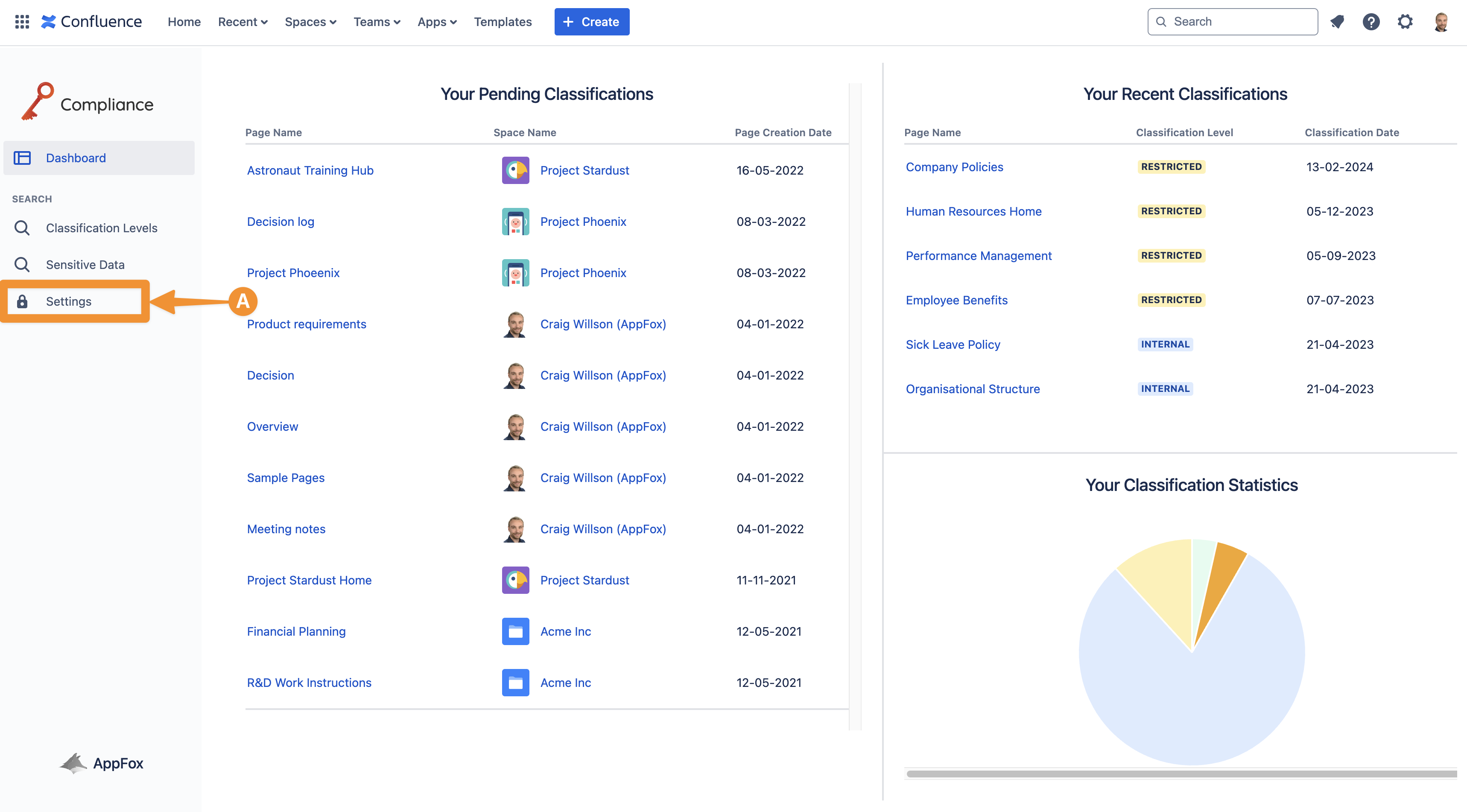Expand the Spaces dropdown menu
Viewport: 1467px width, 812px height.
coord(310,22)
